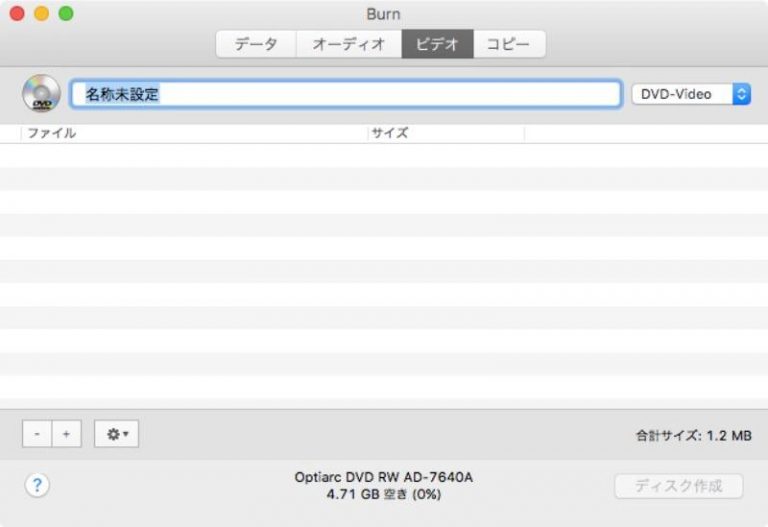Viewport: 768px width, 527px height.
Task: Minimize the window using the yellow button
Action: pyautogui.click(x=41, y=14)
